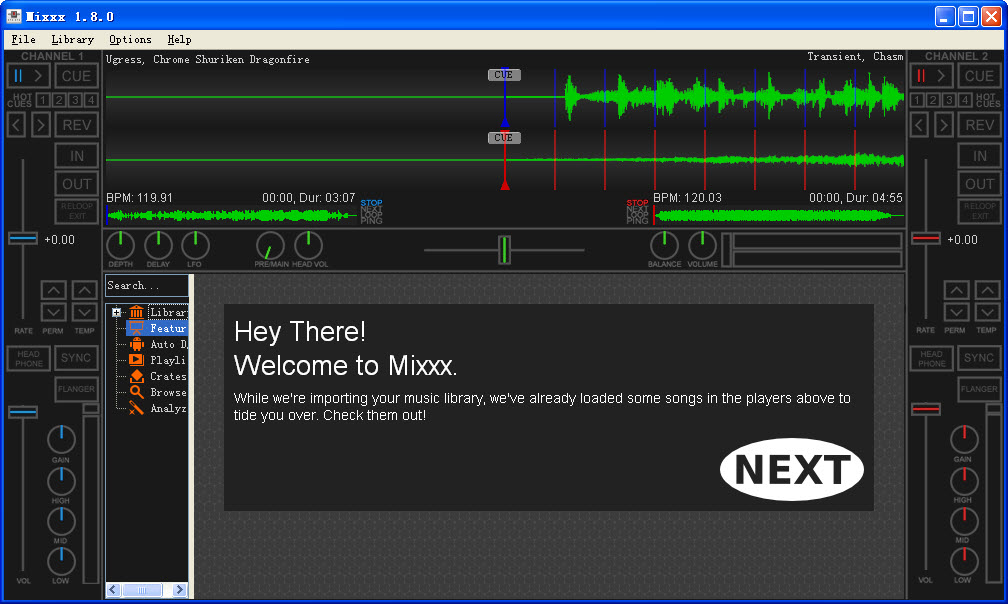Click the flanger DELAY knob
Viewport: 1008px width, 604px height.
coord(158,245)
